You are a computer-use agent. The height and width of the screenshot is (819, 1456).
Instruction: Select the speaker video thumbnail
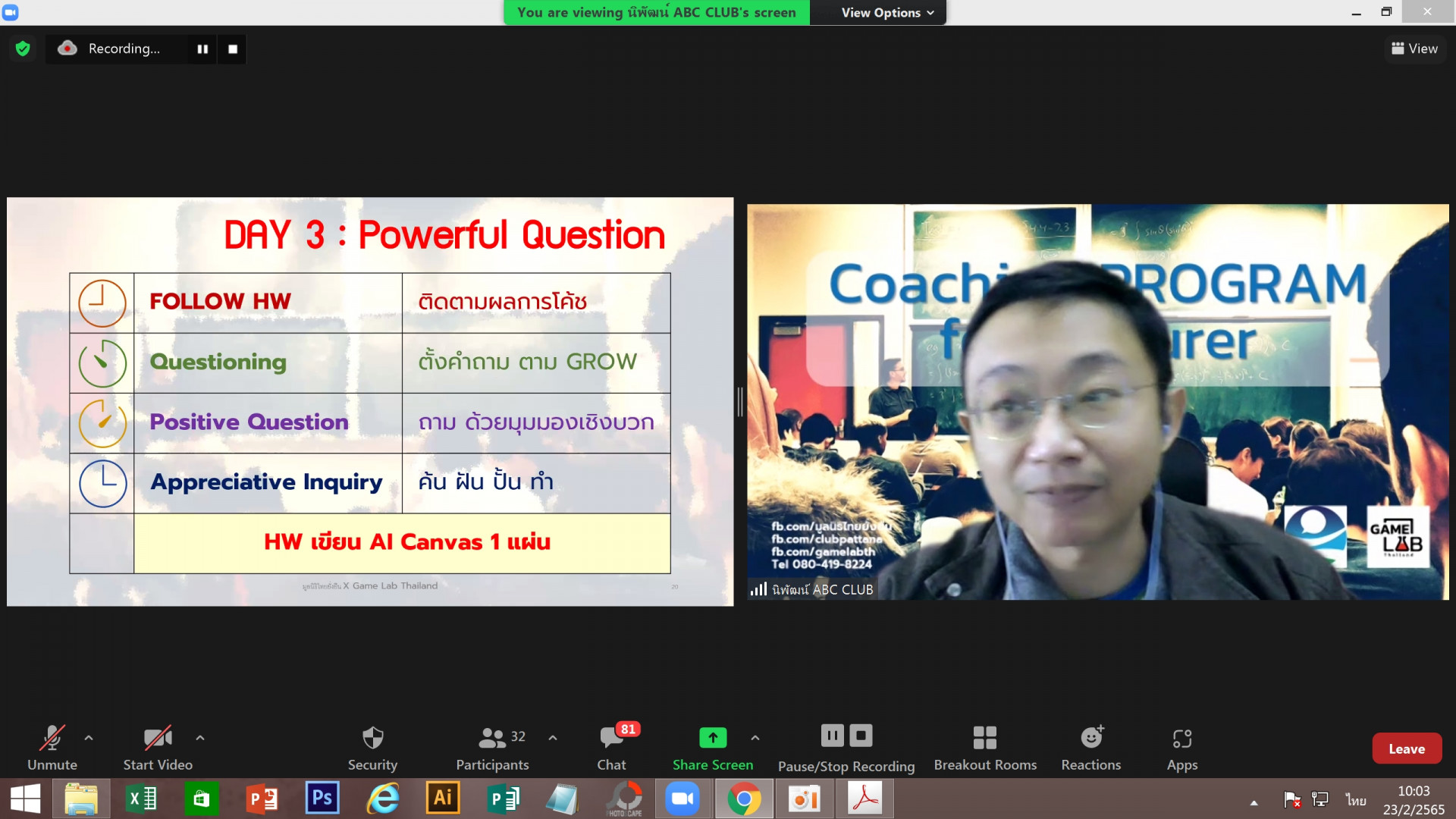tap(1097, 402)
